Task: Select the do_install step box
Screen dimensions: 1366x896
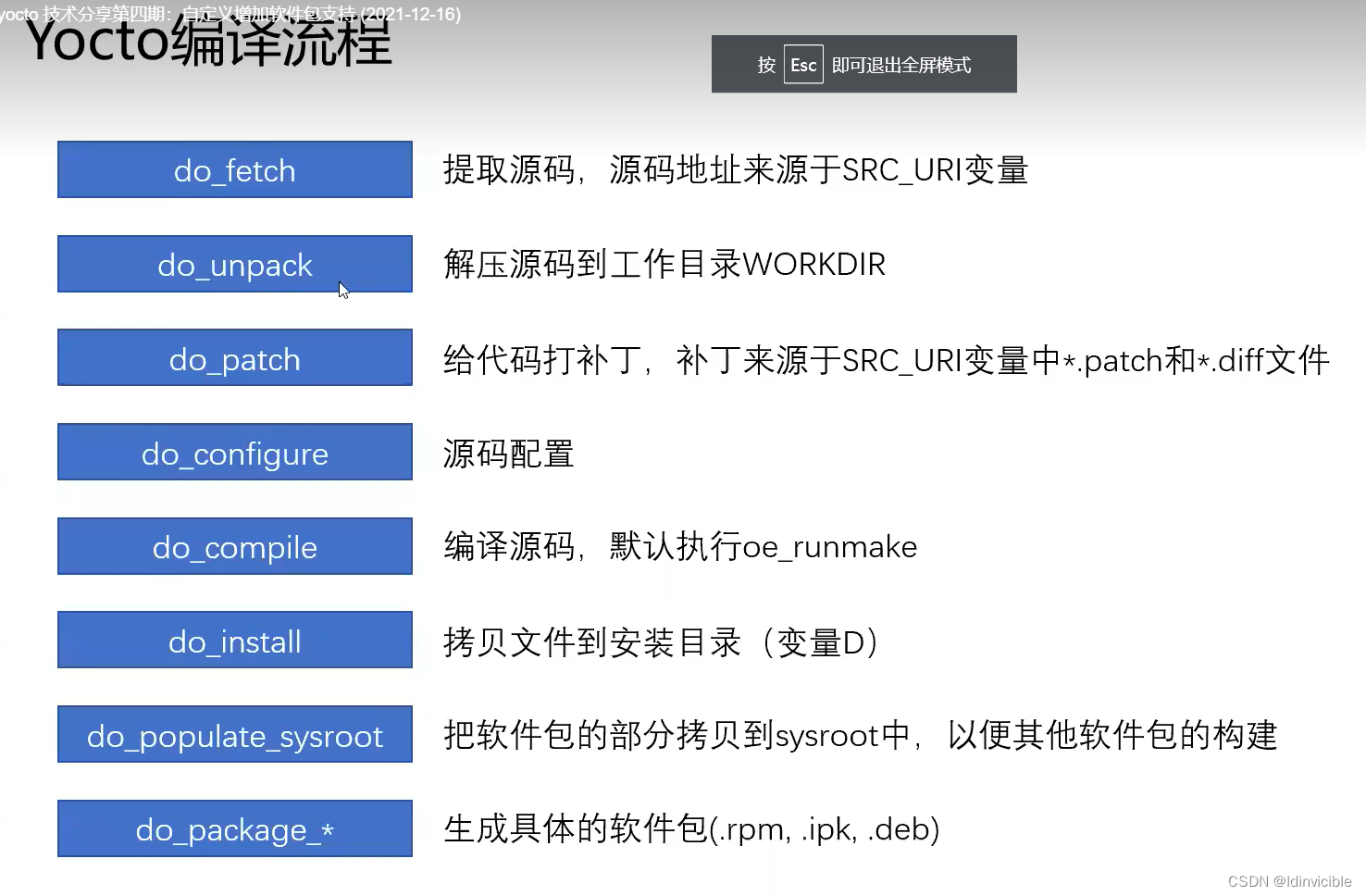Action: [234, 640]
